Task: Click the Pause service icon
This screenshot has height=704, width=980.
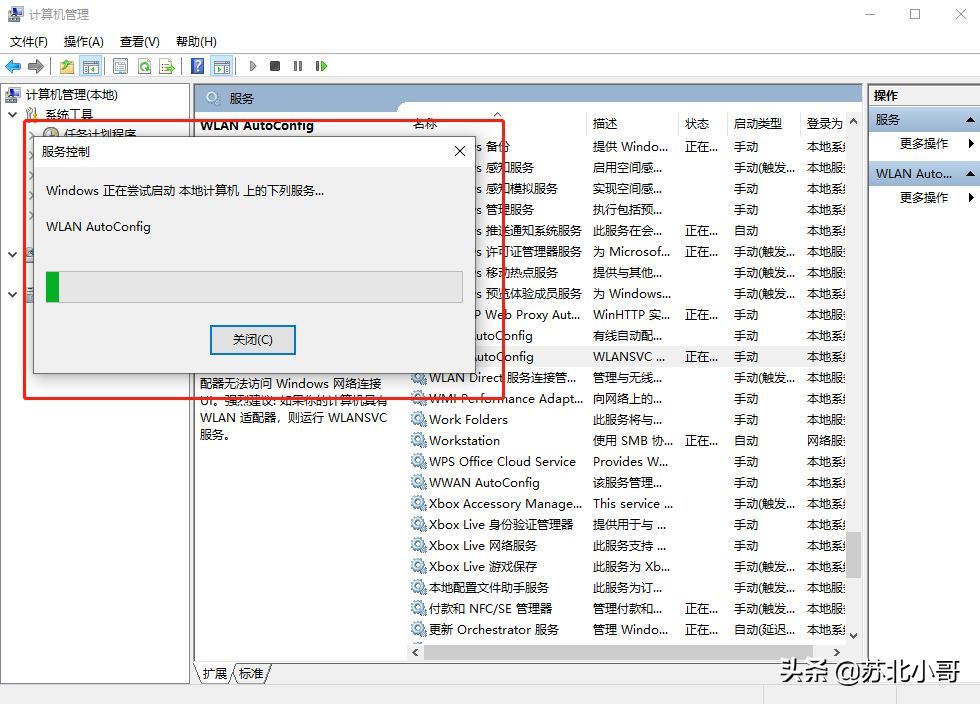Action: point(298,66)
